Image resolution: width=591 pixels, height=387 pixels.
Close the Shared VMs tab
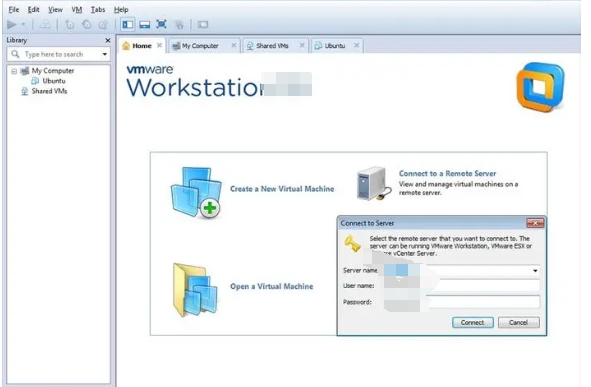coord(302,45)
